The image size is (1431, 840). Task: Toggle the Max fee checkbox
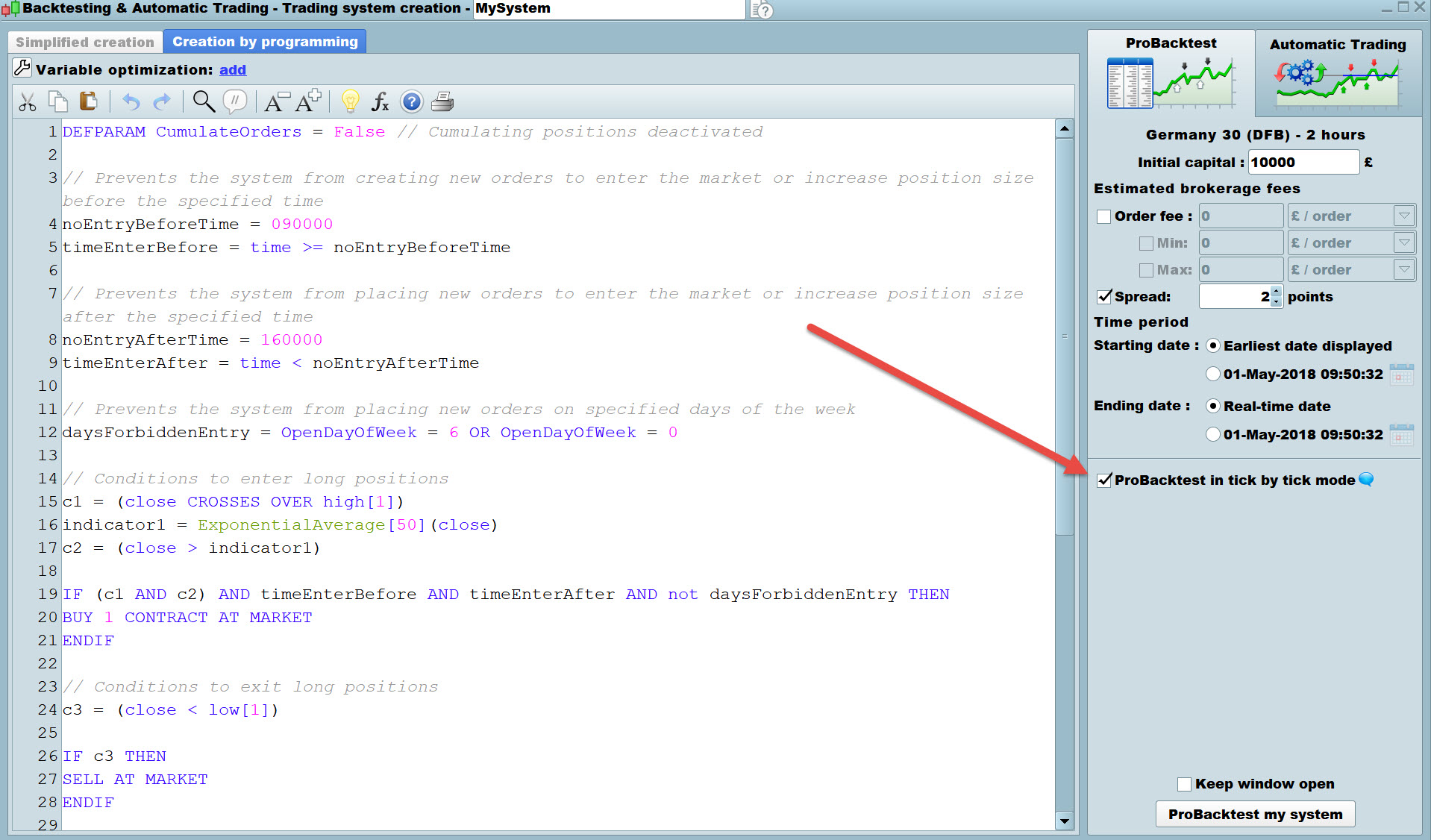pyautogui.click(x=1146, y=270)
